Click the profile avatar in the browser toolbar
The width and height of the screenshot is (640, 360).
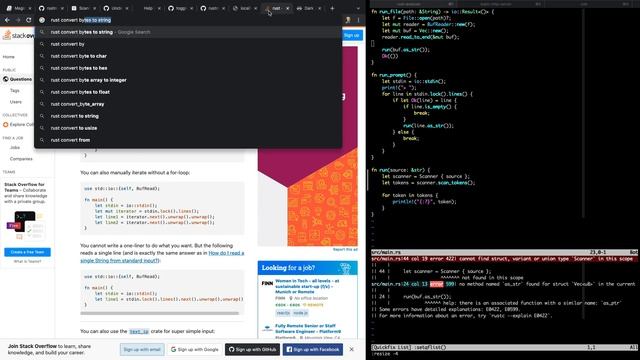348,20
